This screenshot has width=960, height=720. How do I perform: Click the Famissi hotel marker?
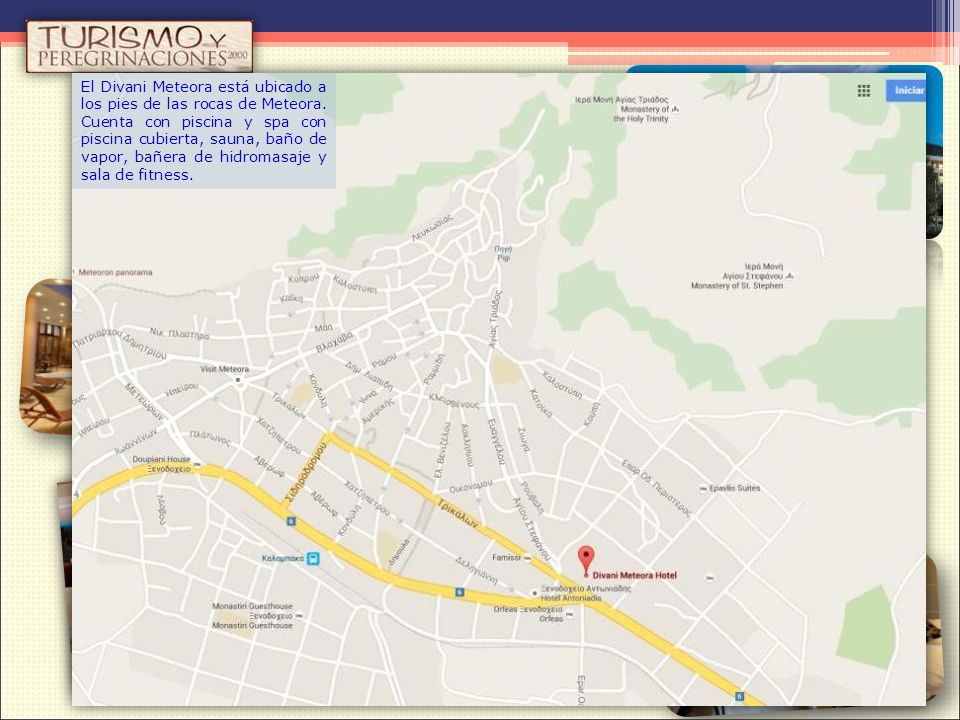click(x=528, y=558)
